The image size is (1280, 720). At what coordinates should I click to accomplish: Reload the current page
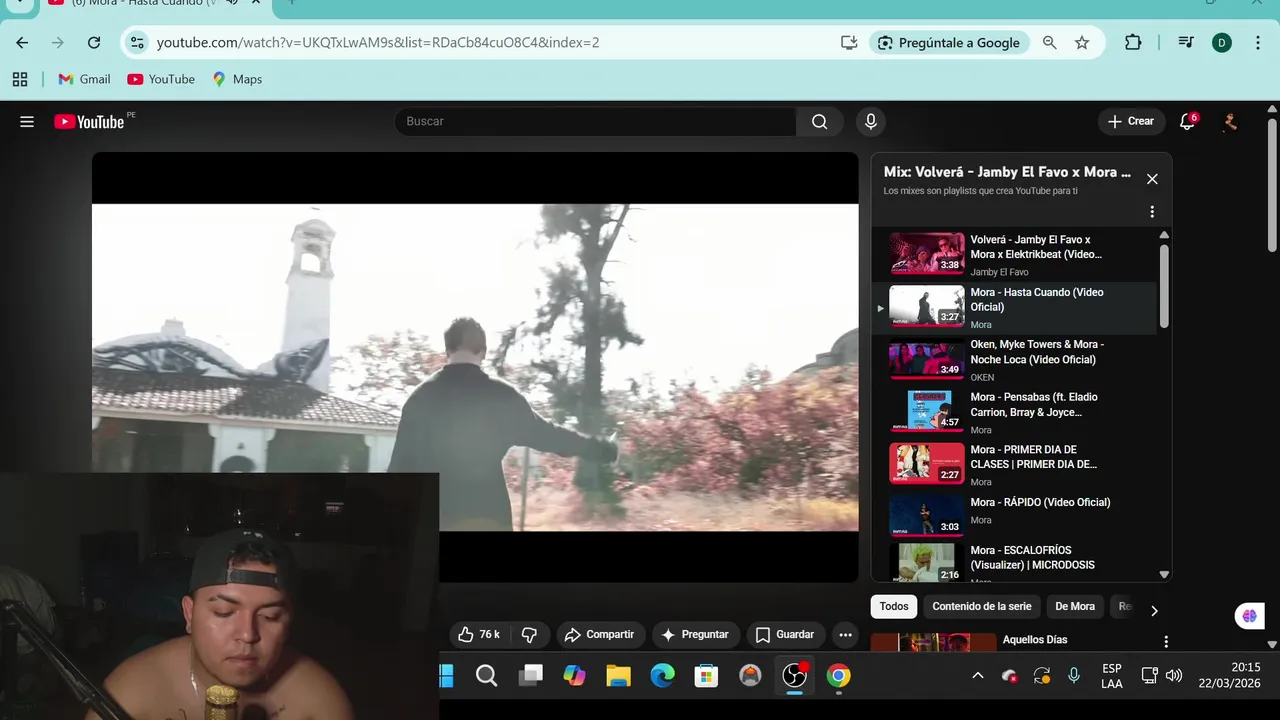(x=94, y=42)
